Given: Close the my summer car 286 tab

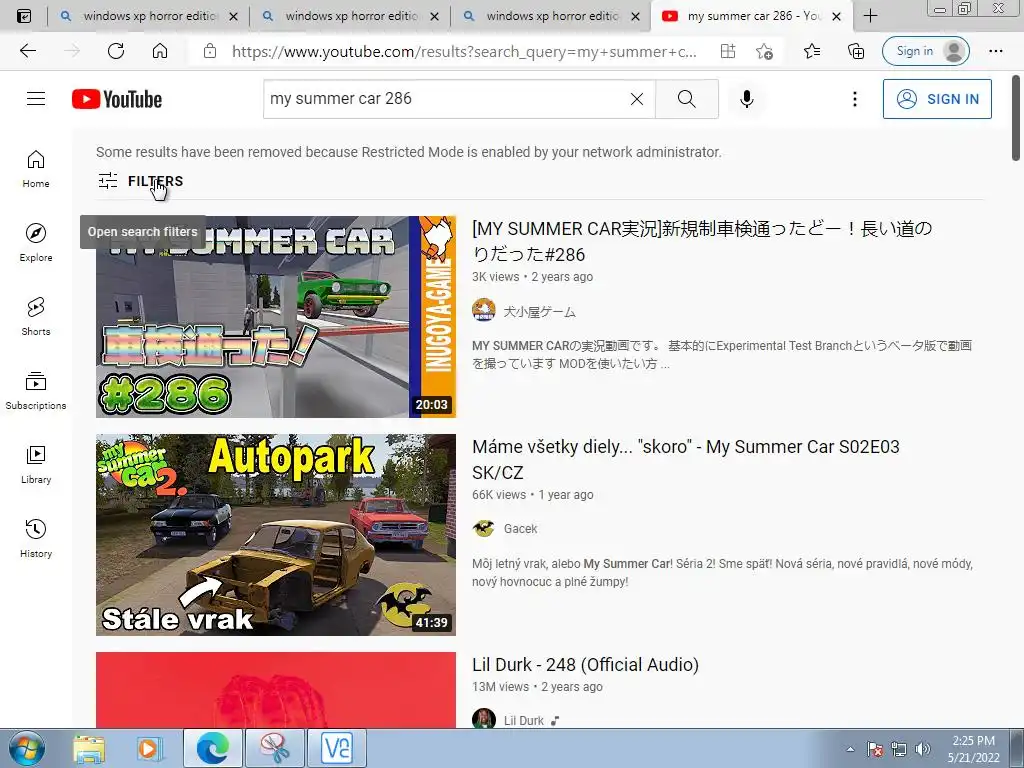Looking at the screenshot, I should pos(836,16).
